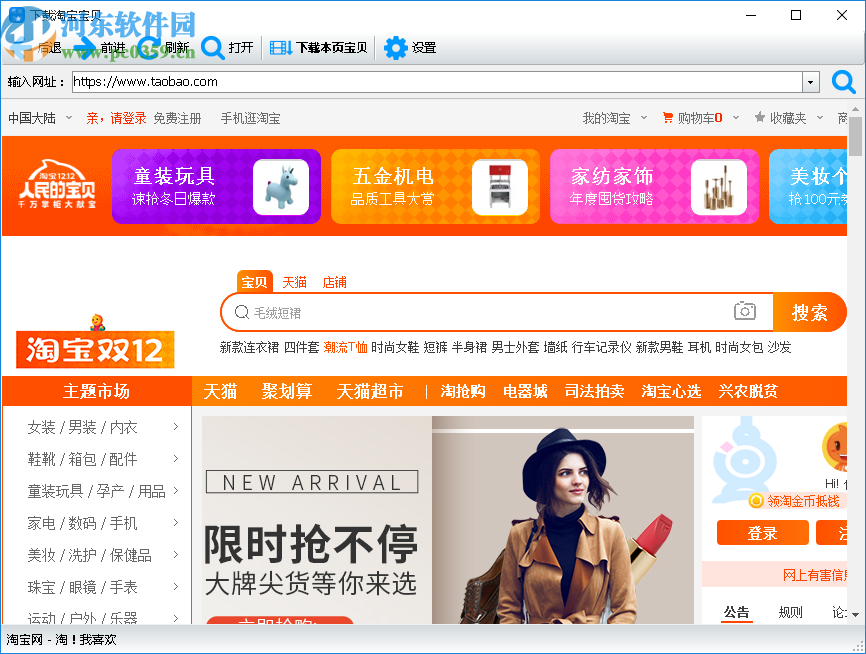Click hot keyword 潮流T恤
The height and width of the screenshot is (654, 866).
coord(345,347)
